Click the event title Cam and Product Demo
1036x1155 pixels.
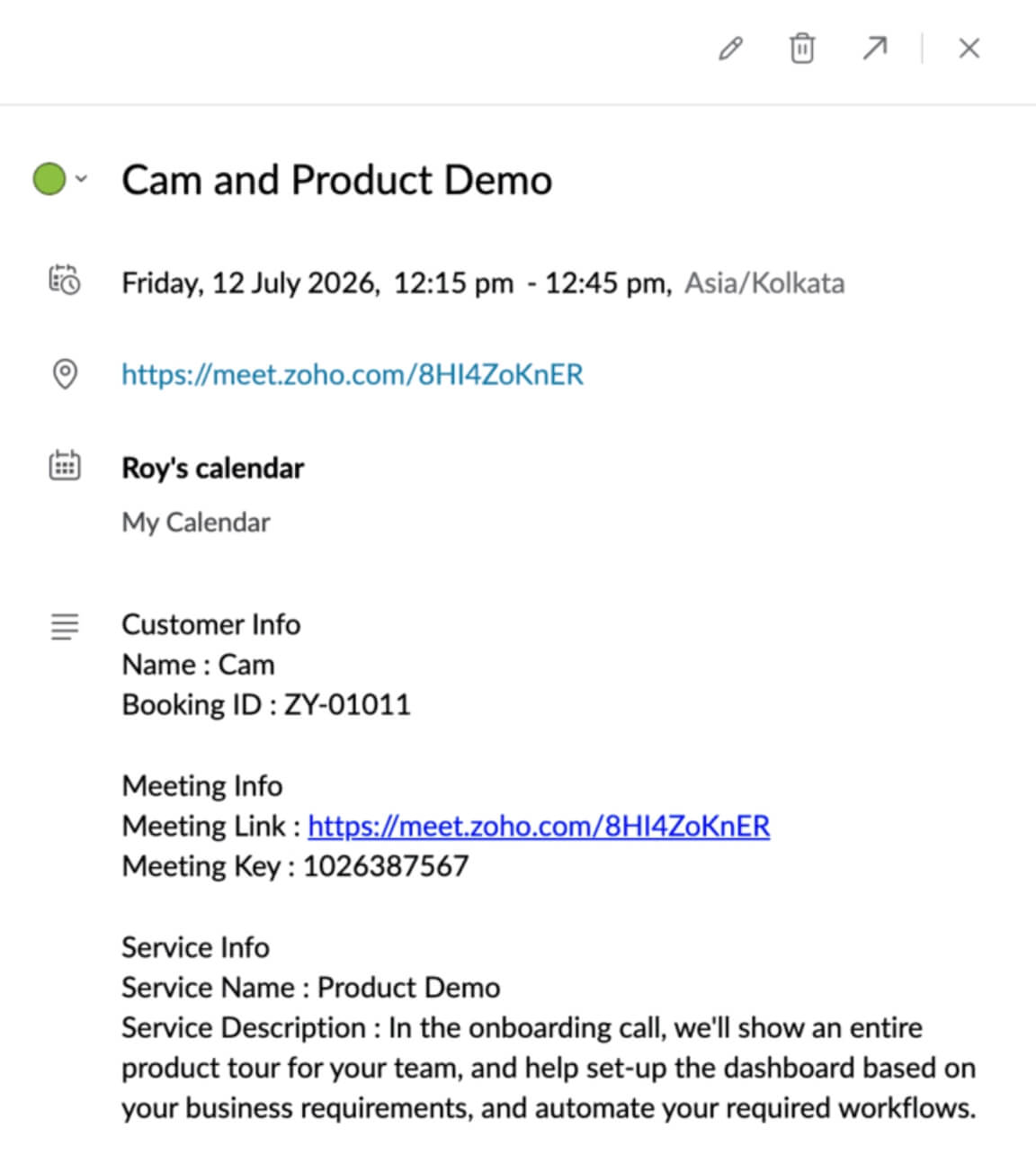point(336,180)
